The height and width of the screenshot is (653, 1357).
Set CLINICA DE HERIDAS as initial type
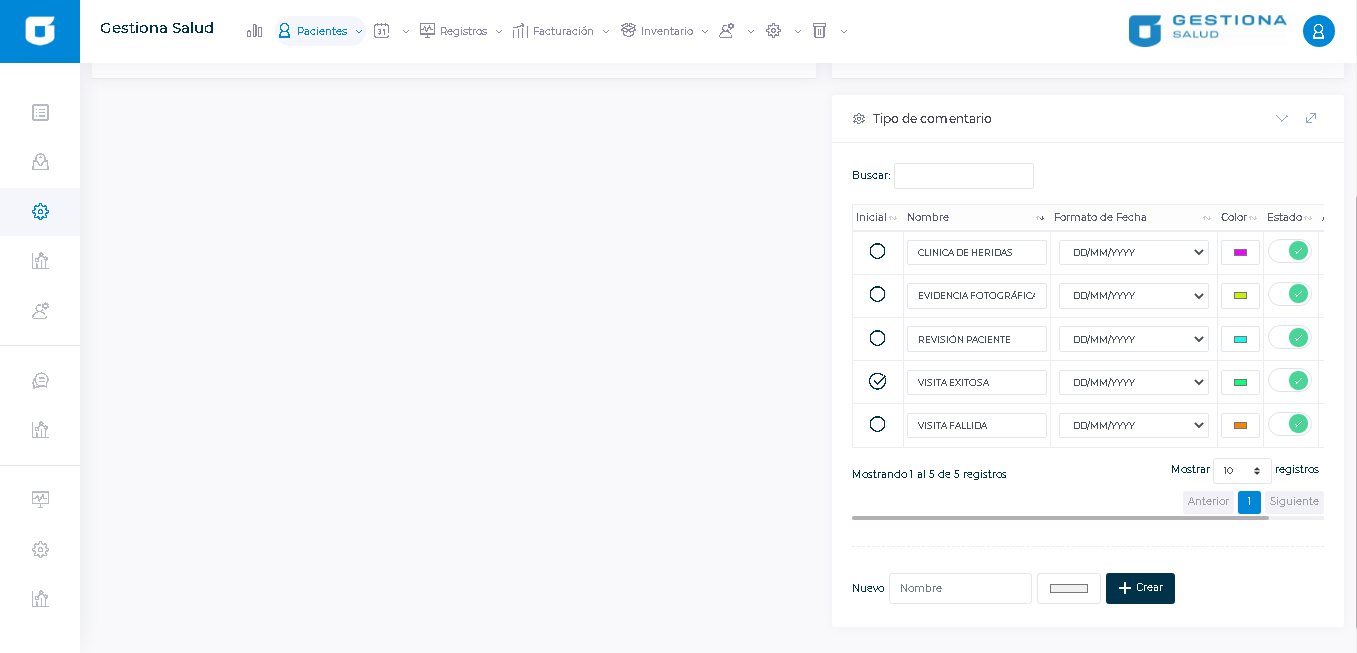(877, 252)
